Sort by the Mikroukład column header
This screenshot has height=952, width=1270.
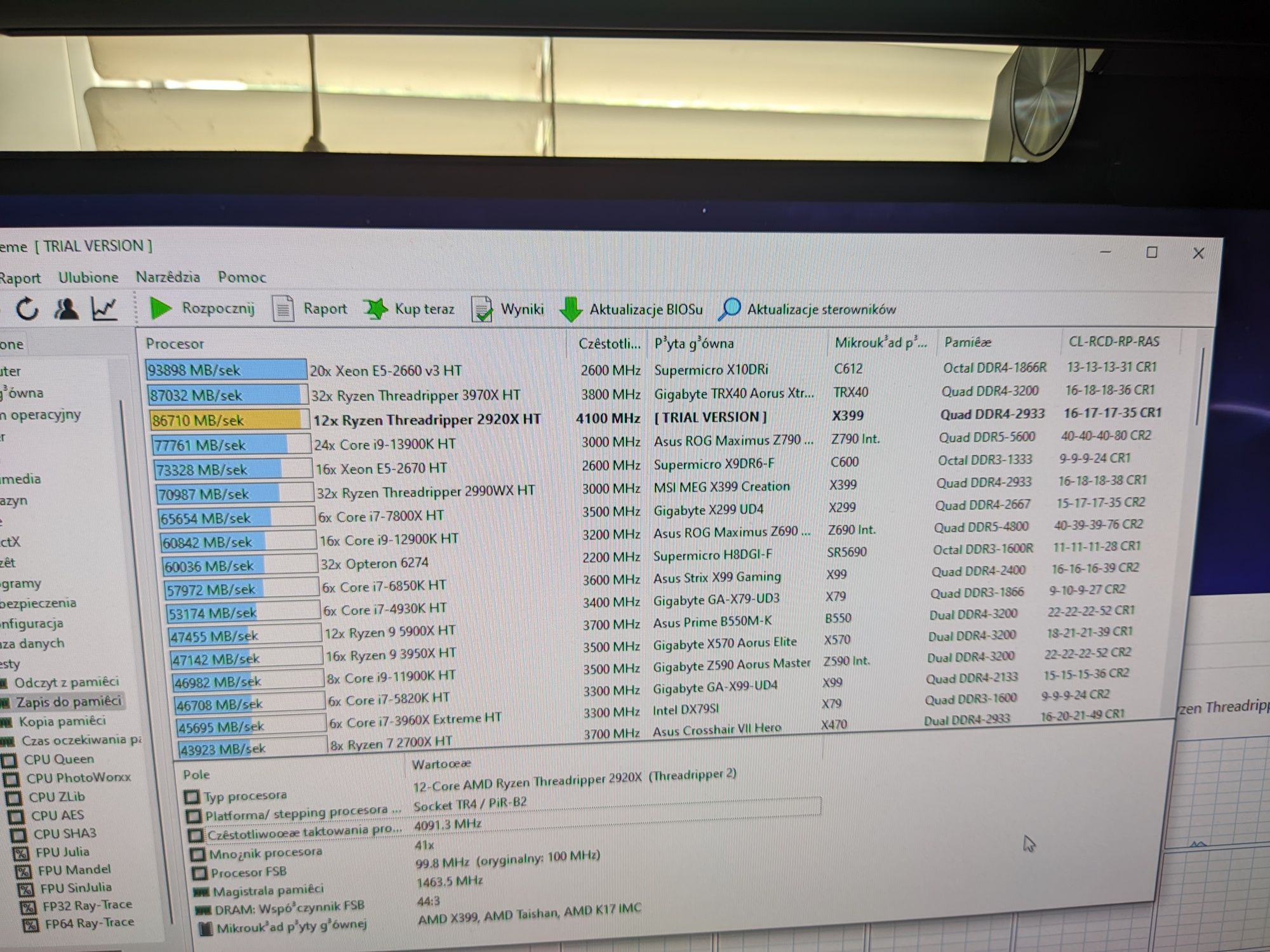880,342
